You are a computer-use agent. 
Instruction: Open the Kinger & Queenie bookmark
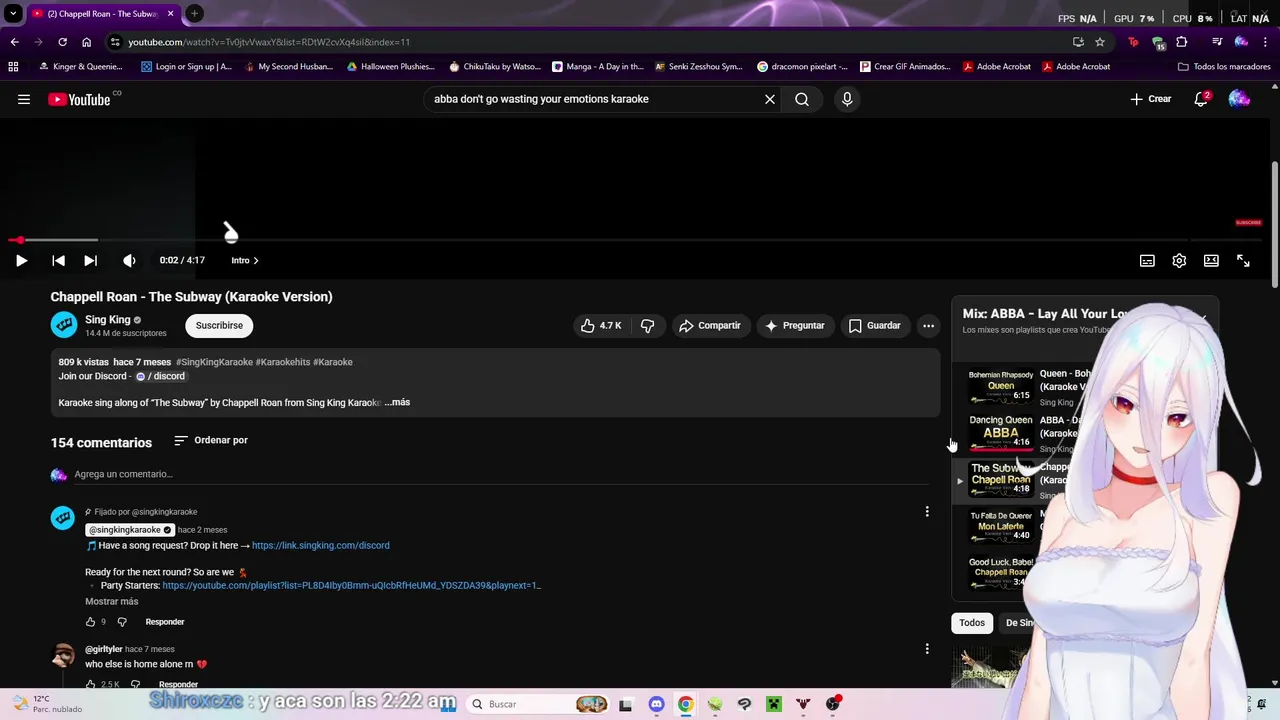[81, 67]
